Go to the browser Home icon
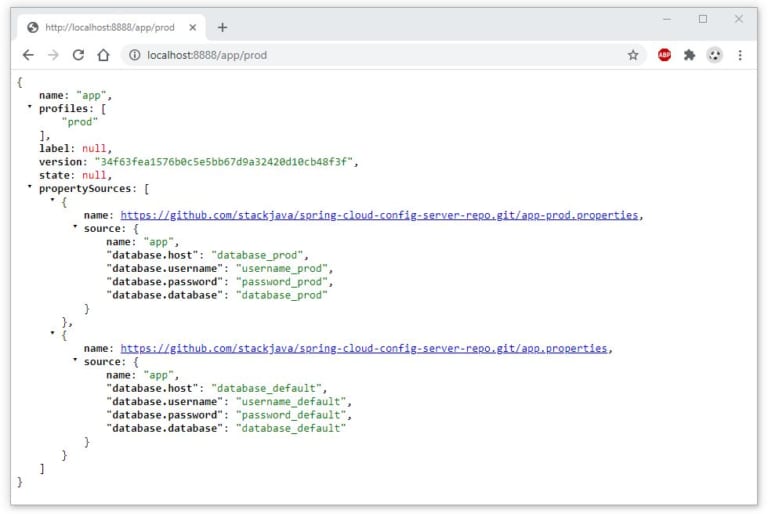768x514 pixels. (x=103, y=55)
